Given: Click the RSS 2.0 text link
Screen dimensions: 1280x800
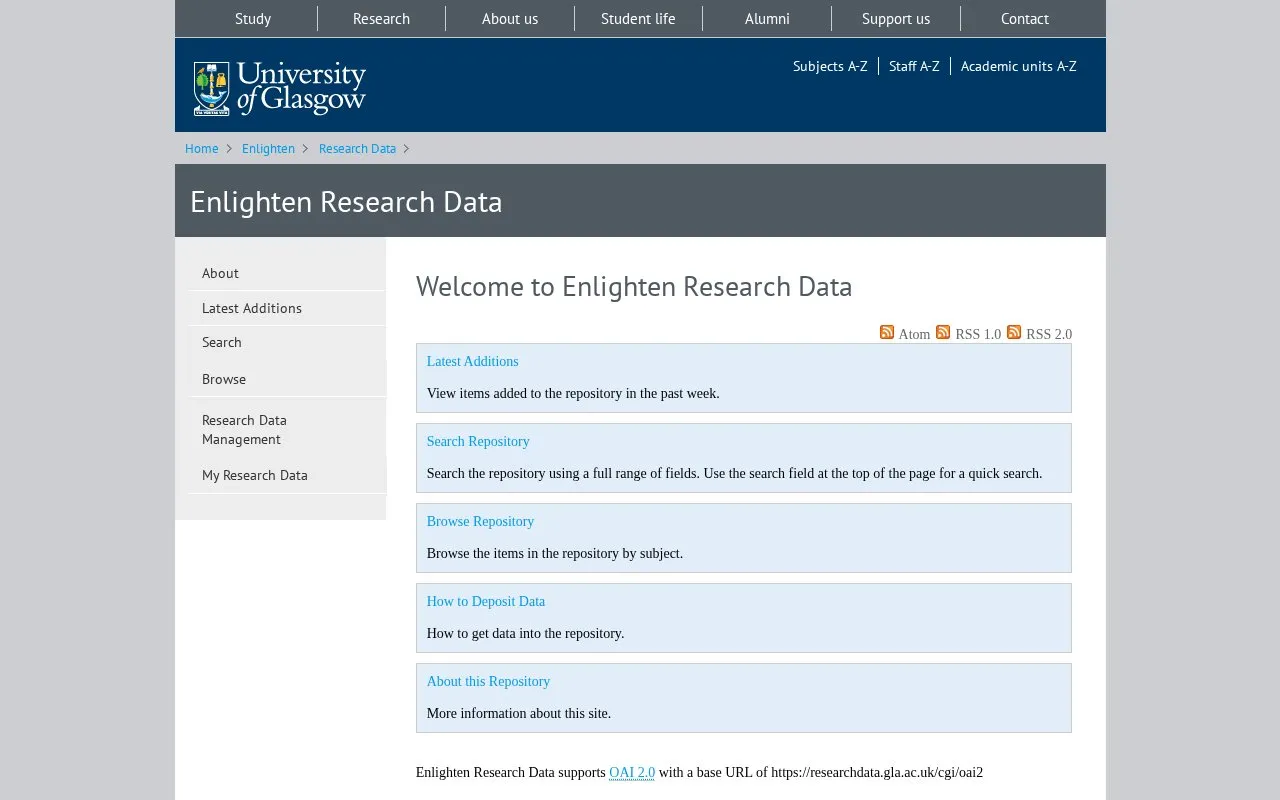Looking at the screenshot, I should (x=1049, y=334).
